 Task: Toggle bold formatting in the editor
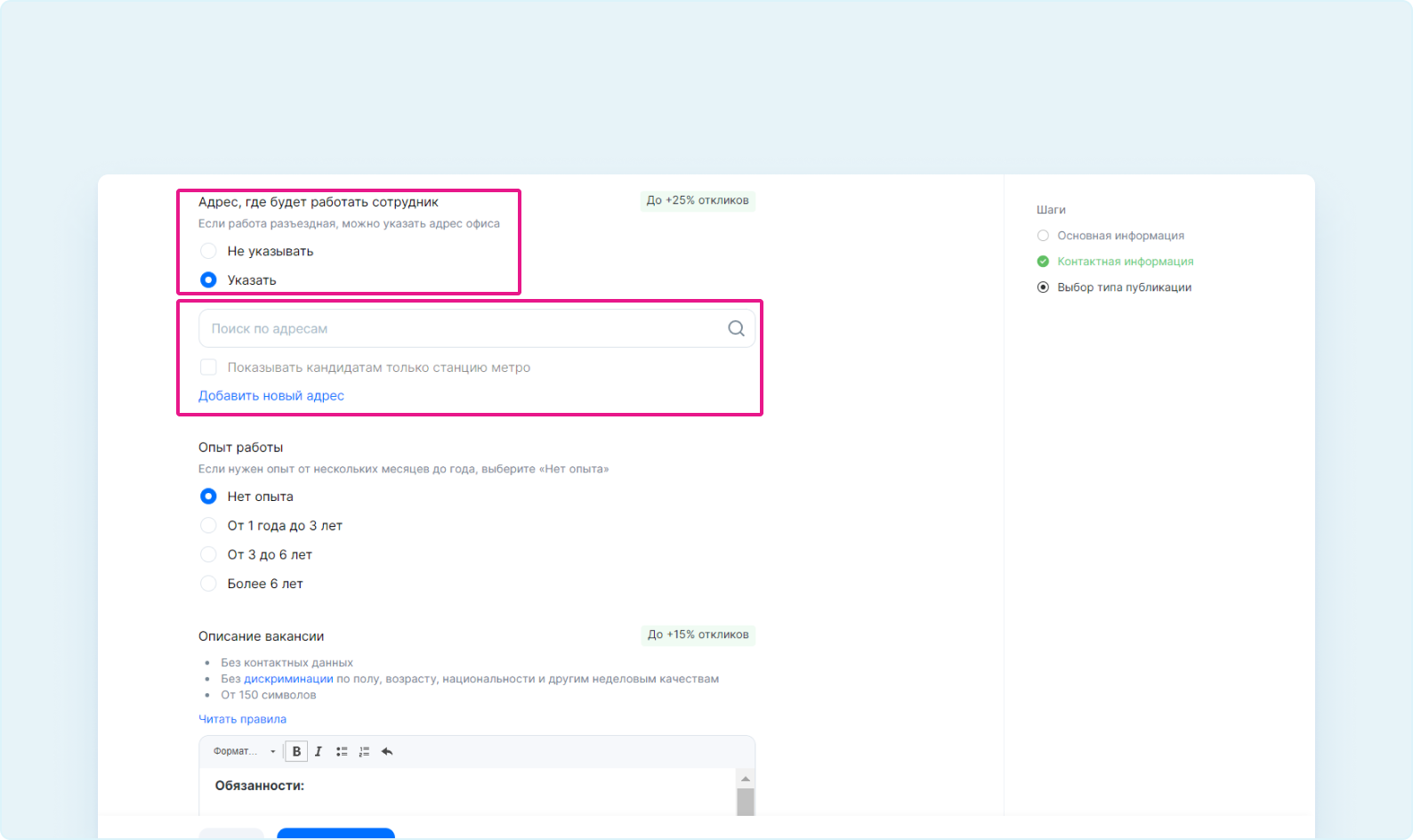click(x=296, y=751)
